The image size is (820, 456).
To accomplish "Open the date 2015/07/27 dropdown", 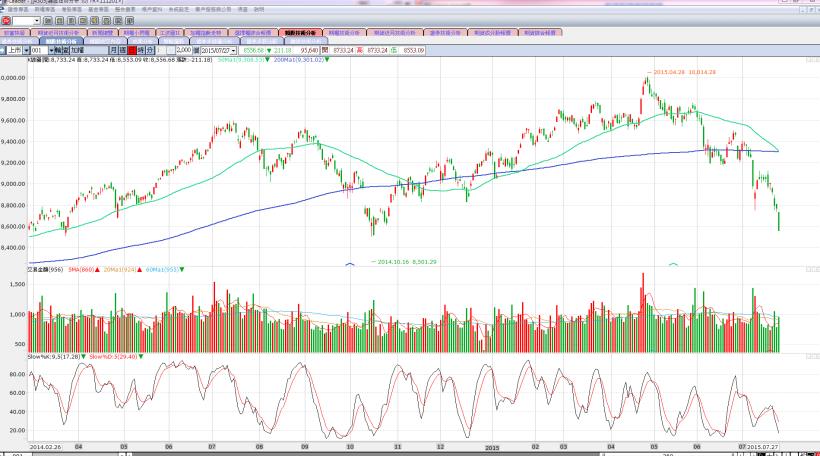I will click(x=233, y=49).
